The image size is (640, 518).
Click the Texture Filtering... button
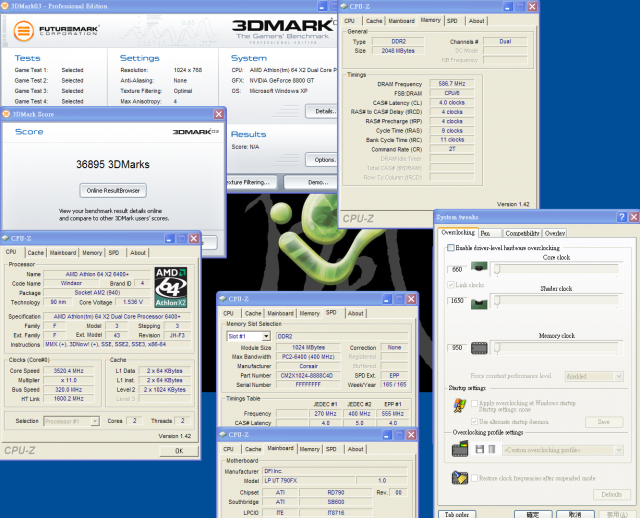coord(251,182)
